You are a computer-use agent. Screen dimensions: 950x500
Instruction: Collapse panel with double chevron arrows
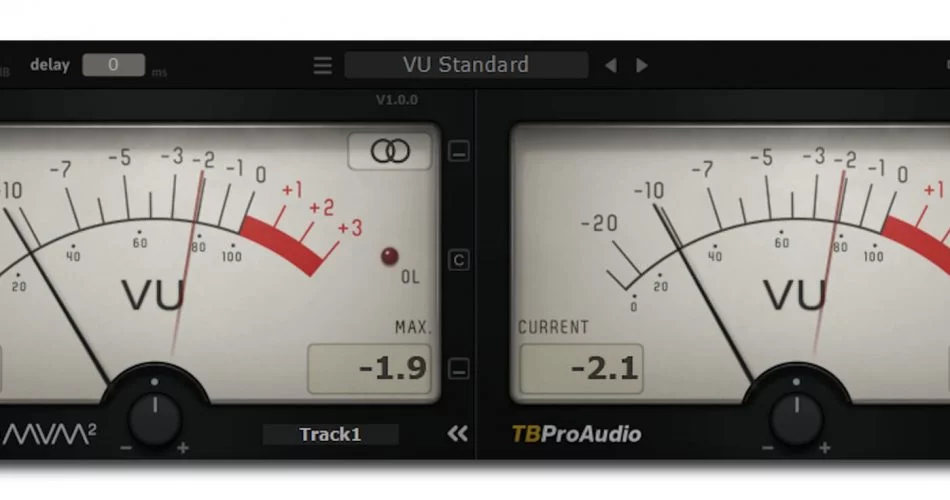pos(457,433)
